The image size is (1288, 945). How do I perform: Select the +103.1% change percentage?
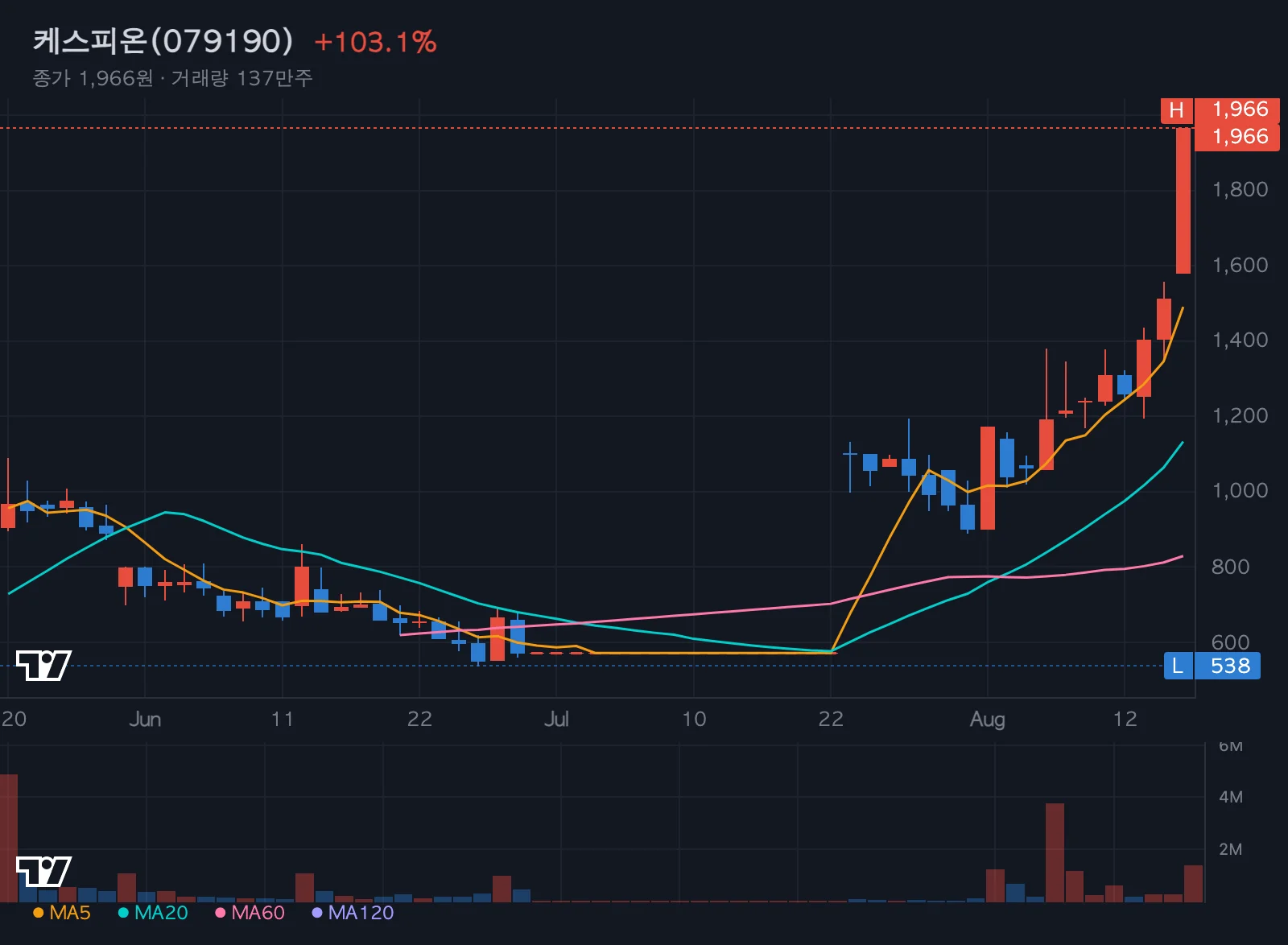(x=375, y=42)
